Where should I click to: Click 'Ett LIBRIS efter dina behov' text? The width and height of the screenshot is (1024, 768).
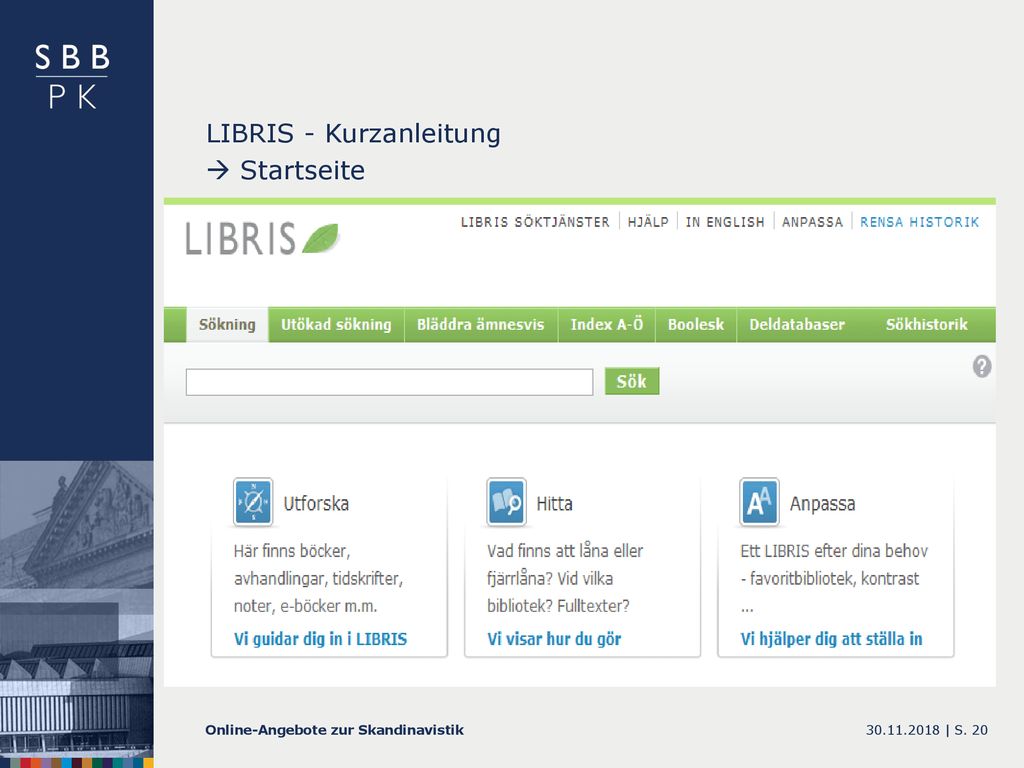834,551
